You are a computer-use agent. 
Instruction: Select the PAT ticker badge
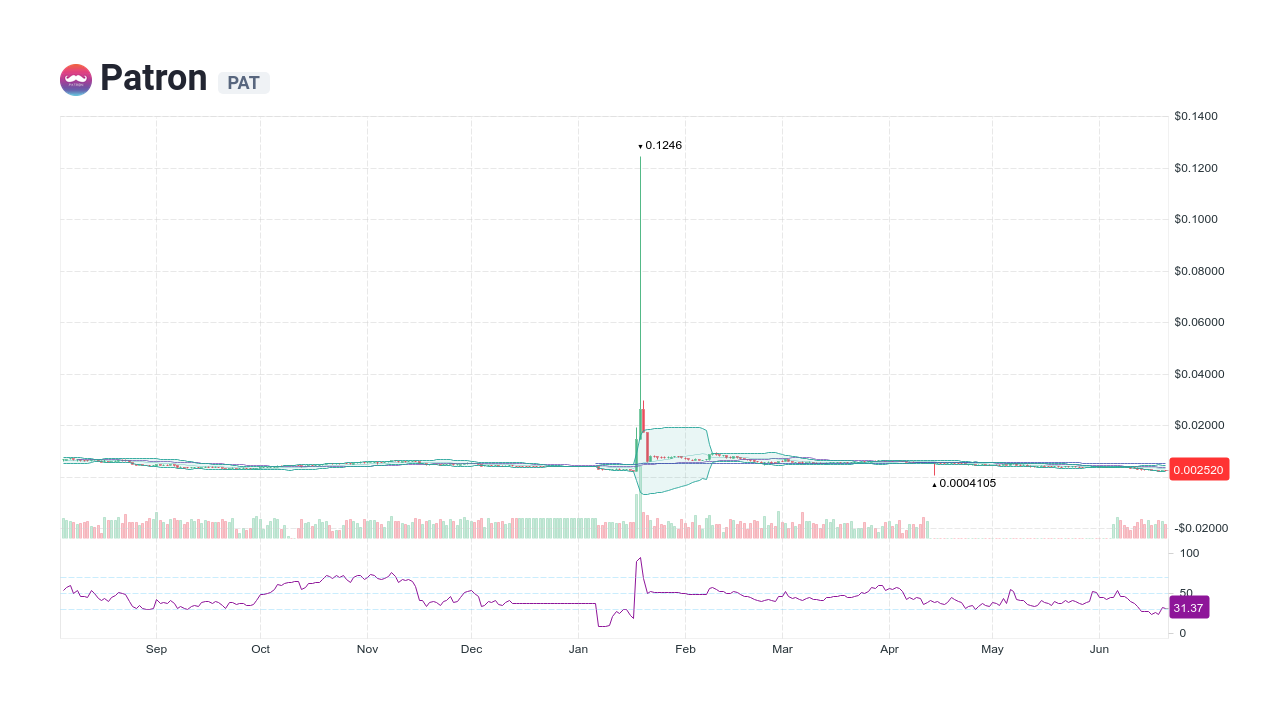244,83
